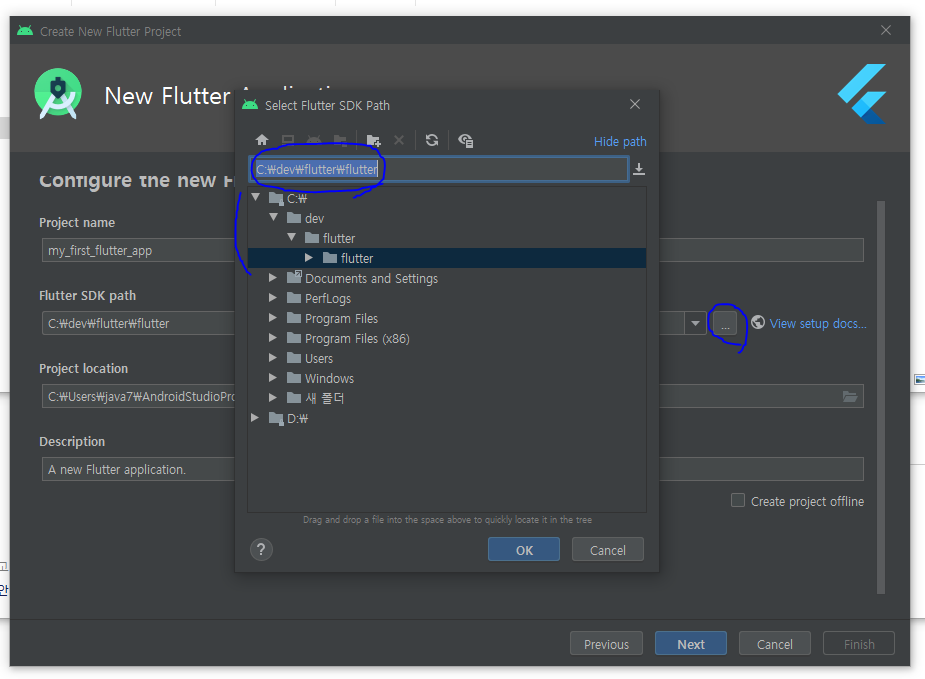Select Documents and Settings row
This screenshot has width=925, height=679.
[447, 278]
